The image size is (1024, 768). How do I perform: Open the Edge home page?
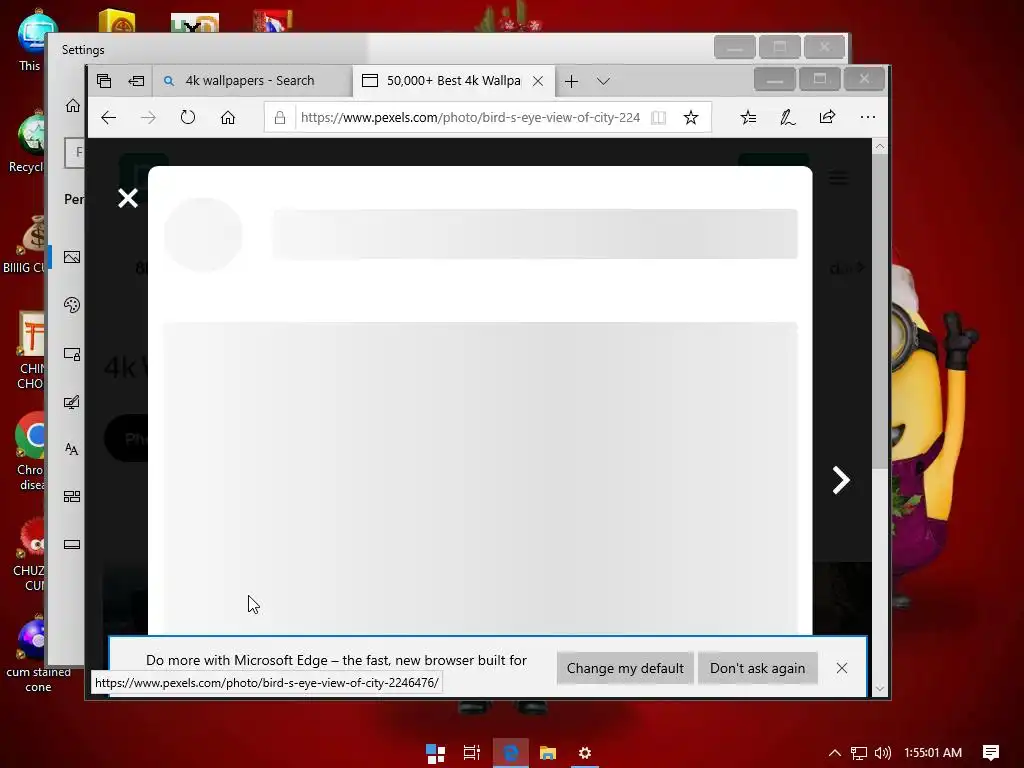coord(227,118)
